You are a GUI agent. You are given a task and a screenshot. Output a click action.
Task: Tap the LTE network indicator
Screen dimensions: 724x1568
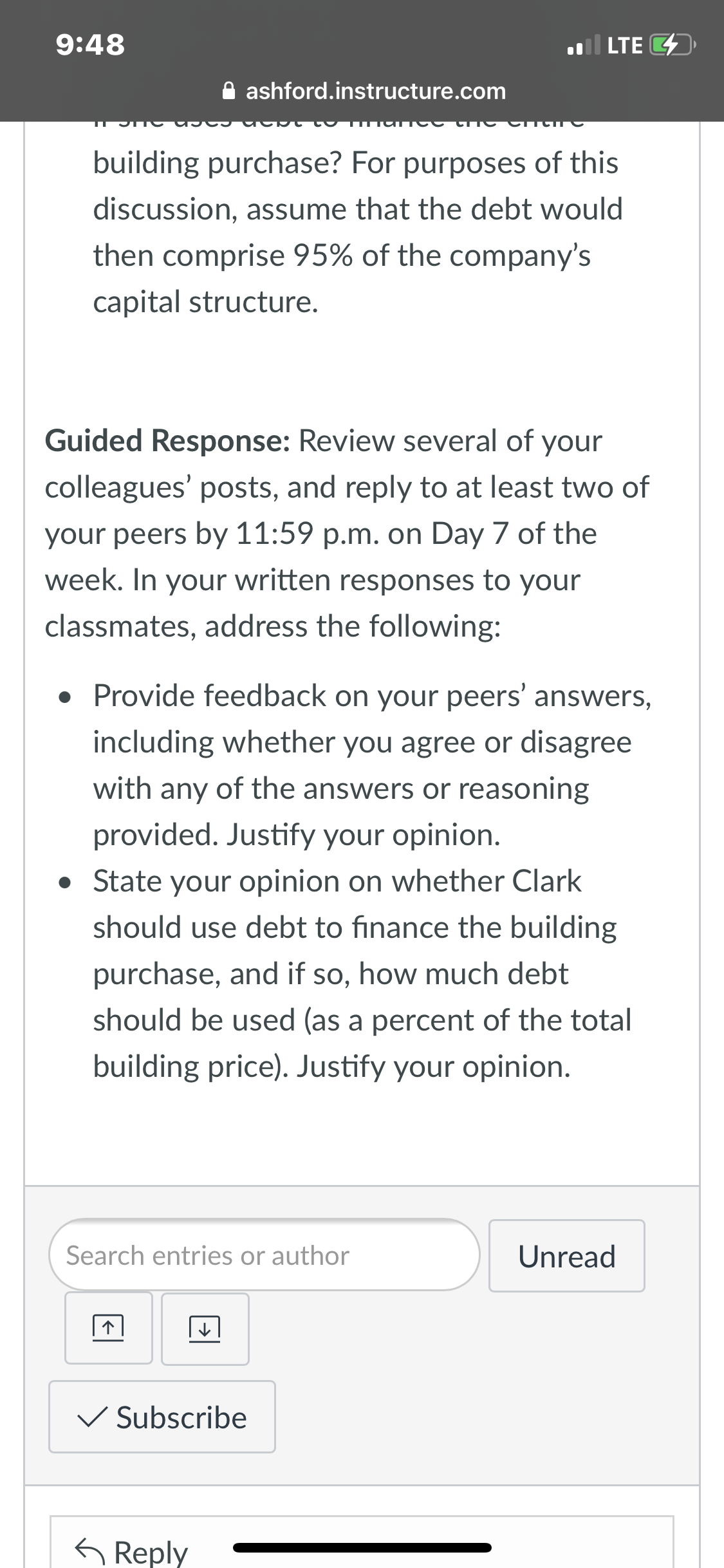[625, 45]
